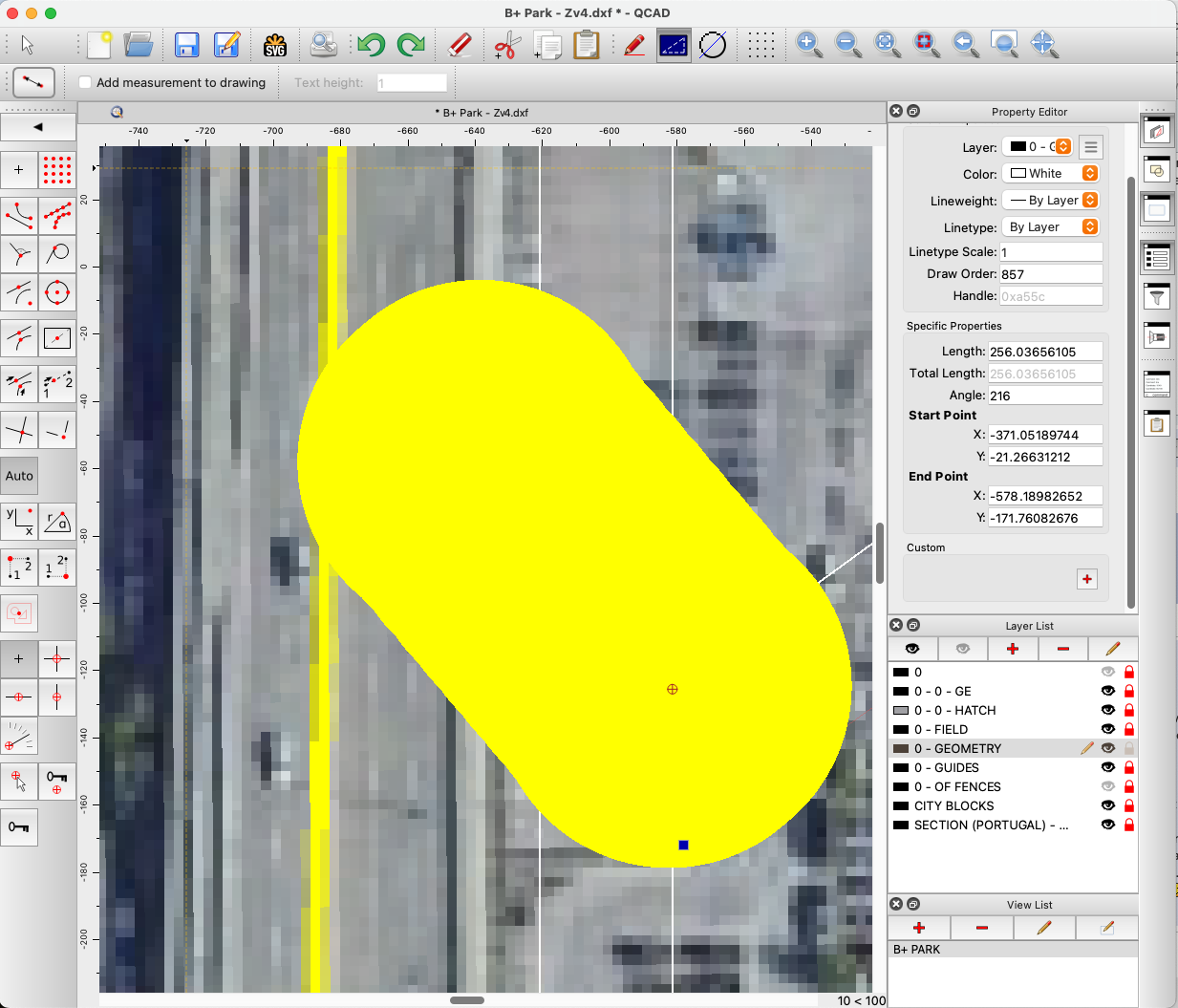Click the Draw Order input field
1178x1008 pixels.
[1051, 274]
